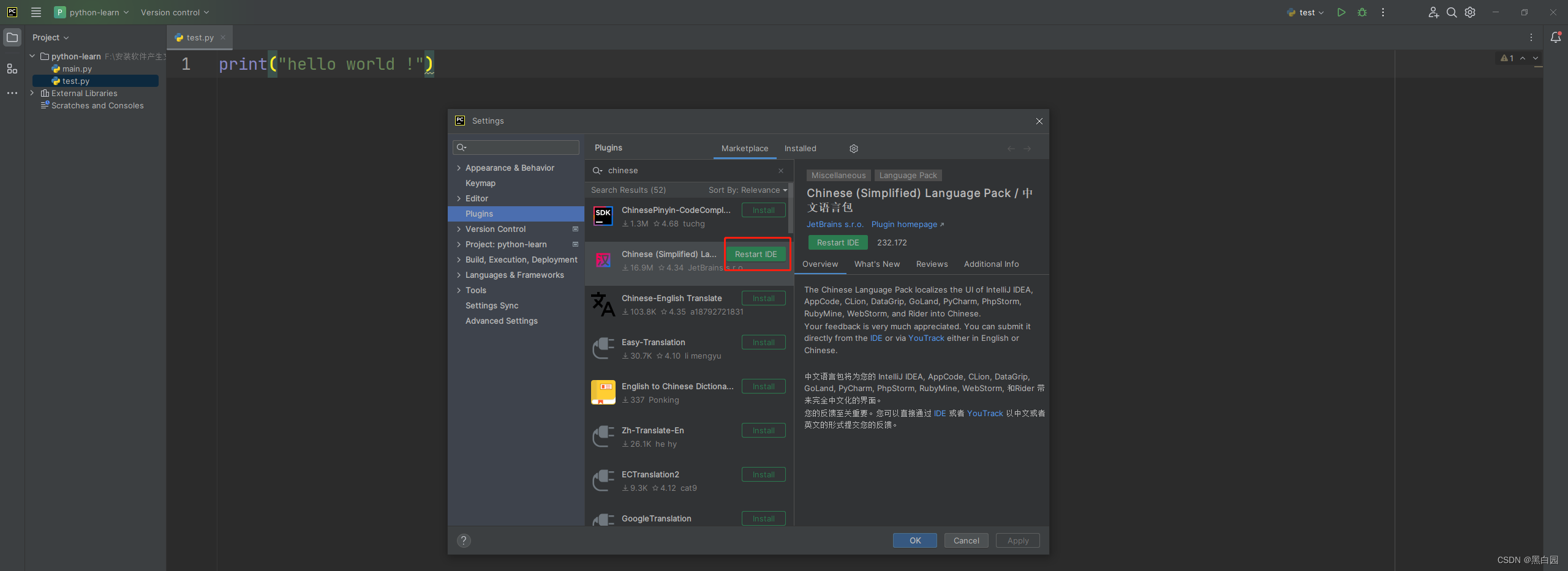Click the plugin list vertical scrollbar
This screenshot has height=571, width=1568.
[x=791, y=208]
